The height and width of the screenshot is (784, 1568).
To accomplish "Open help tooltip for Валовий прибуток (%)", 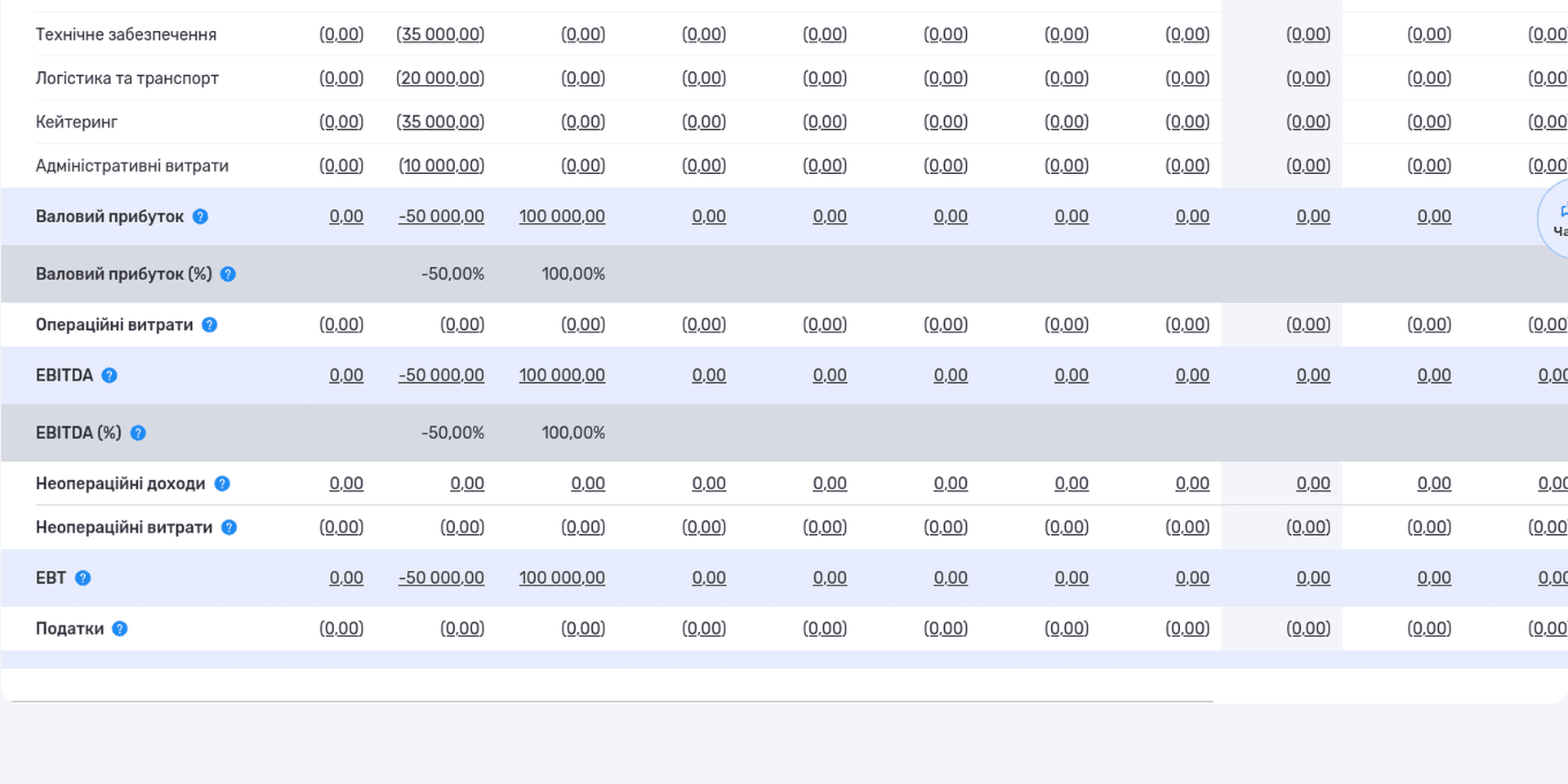I will click(x=228, y=274).
